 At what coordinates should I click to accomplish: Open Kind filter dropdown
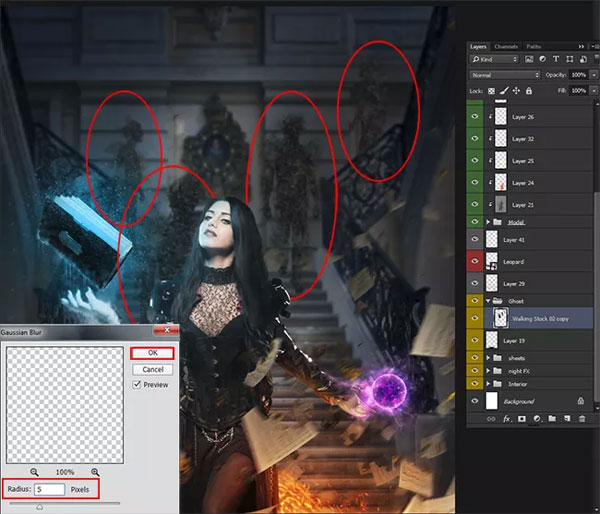click(494, 59)
